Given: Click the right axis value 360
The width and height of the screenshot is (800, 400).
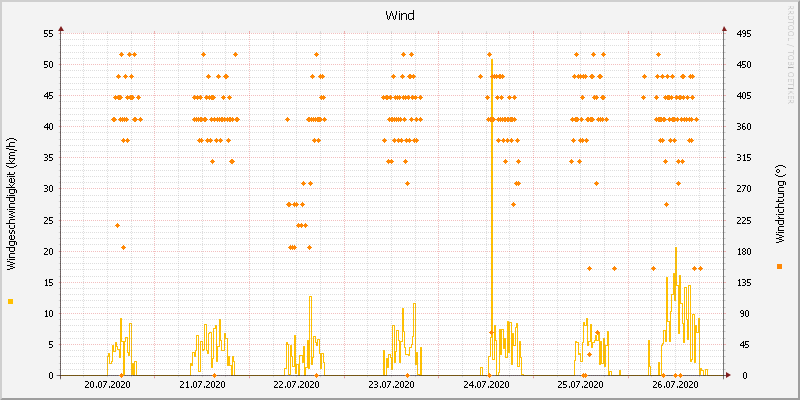Looking at the screenshot, I should coord(744,127).
